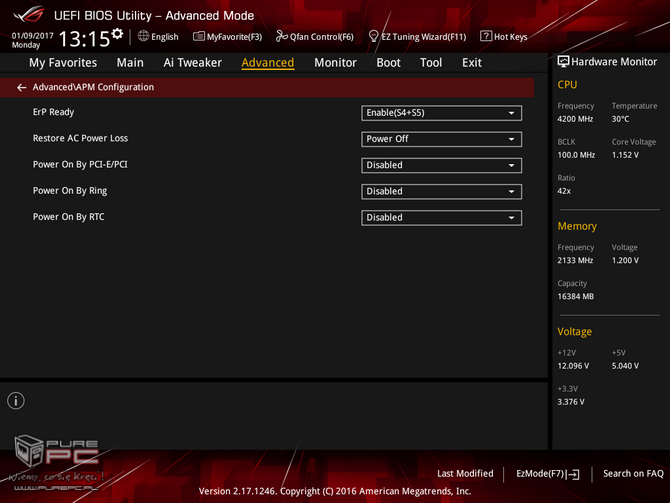Click the ErP Ready label
Image resolution: width=670 pixels, height=503 pixels.
coord(53,112)
